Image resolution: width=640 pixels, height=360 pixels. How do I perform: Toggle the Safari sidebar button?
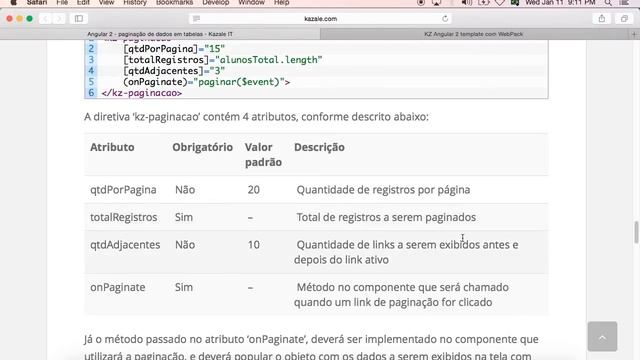[x=79, y=19]
